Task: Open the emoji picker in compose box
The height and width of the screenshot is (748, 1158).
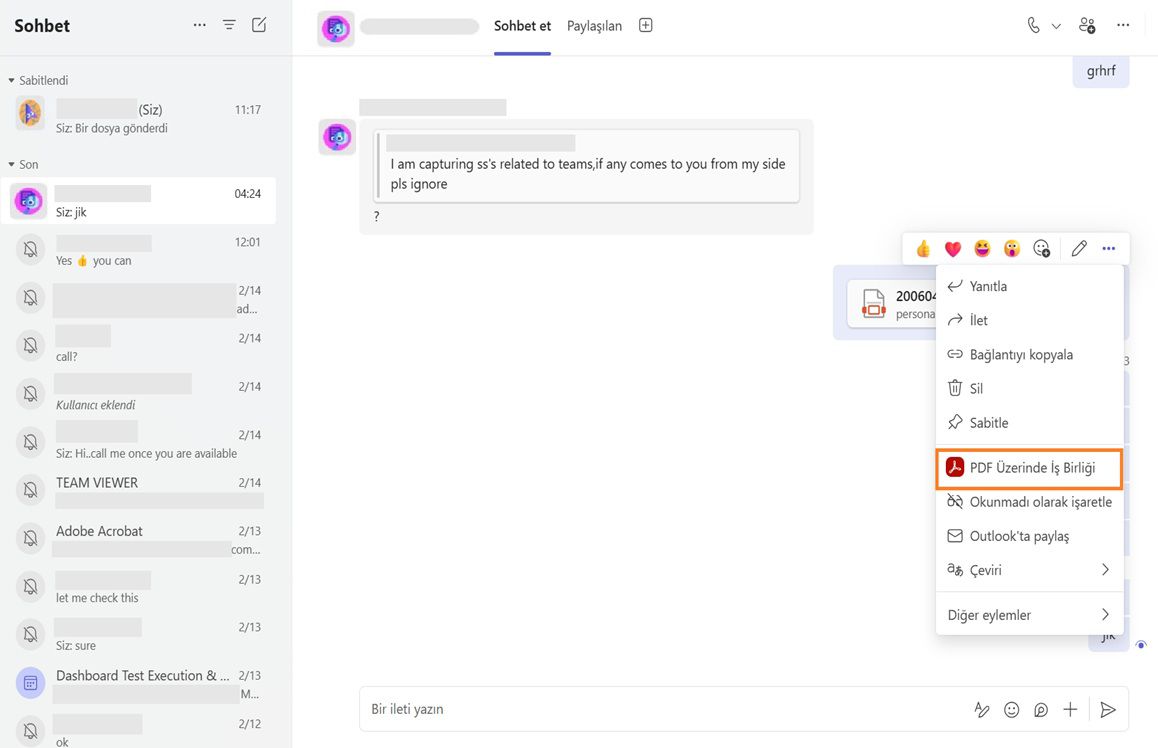Action: point(1011,709)
